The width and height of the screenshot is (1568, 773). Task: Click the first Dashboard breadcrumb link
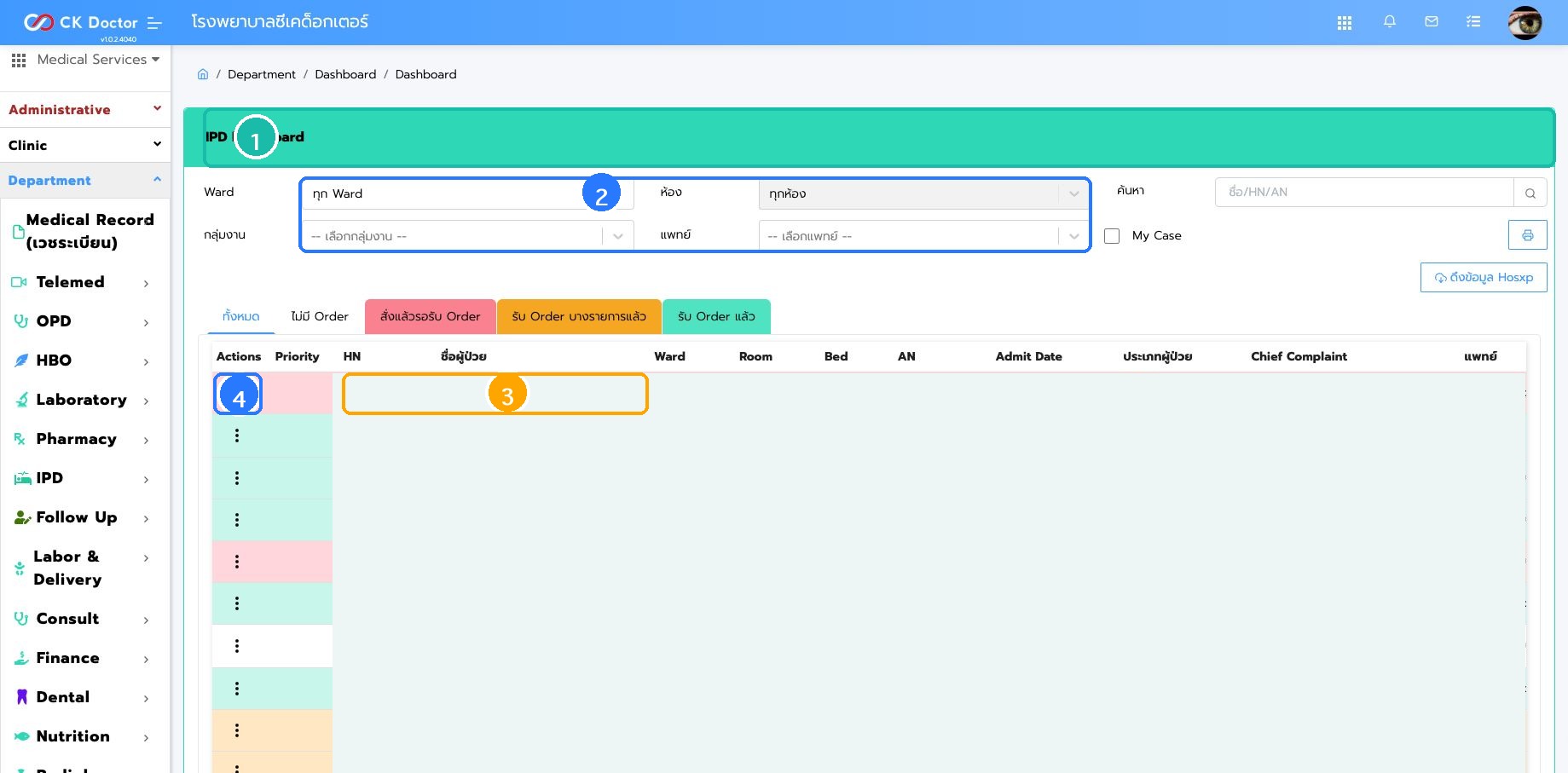click(x=345, y=74)
